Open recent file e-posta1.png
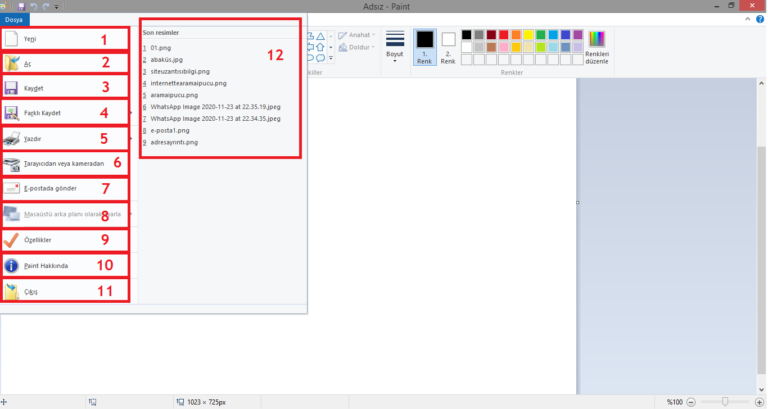768x409 pixels. coord(171,130)
